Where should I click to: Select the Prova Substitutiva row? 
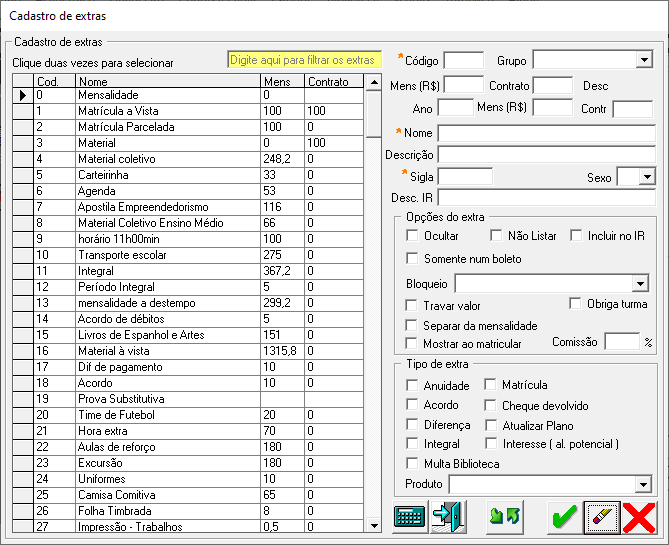click(188, 399)
